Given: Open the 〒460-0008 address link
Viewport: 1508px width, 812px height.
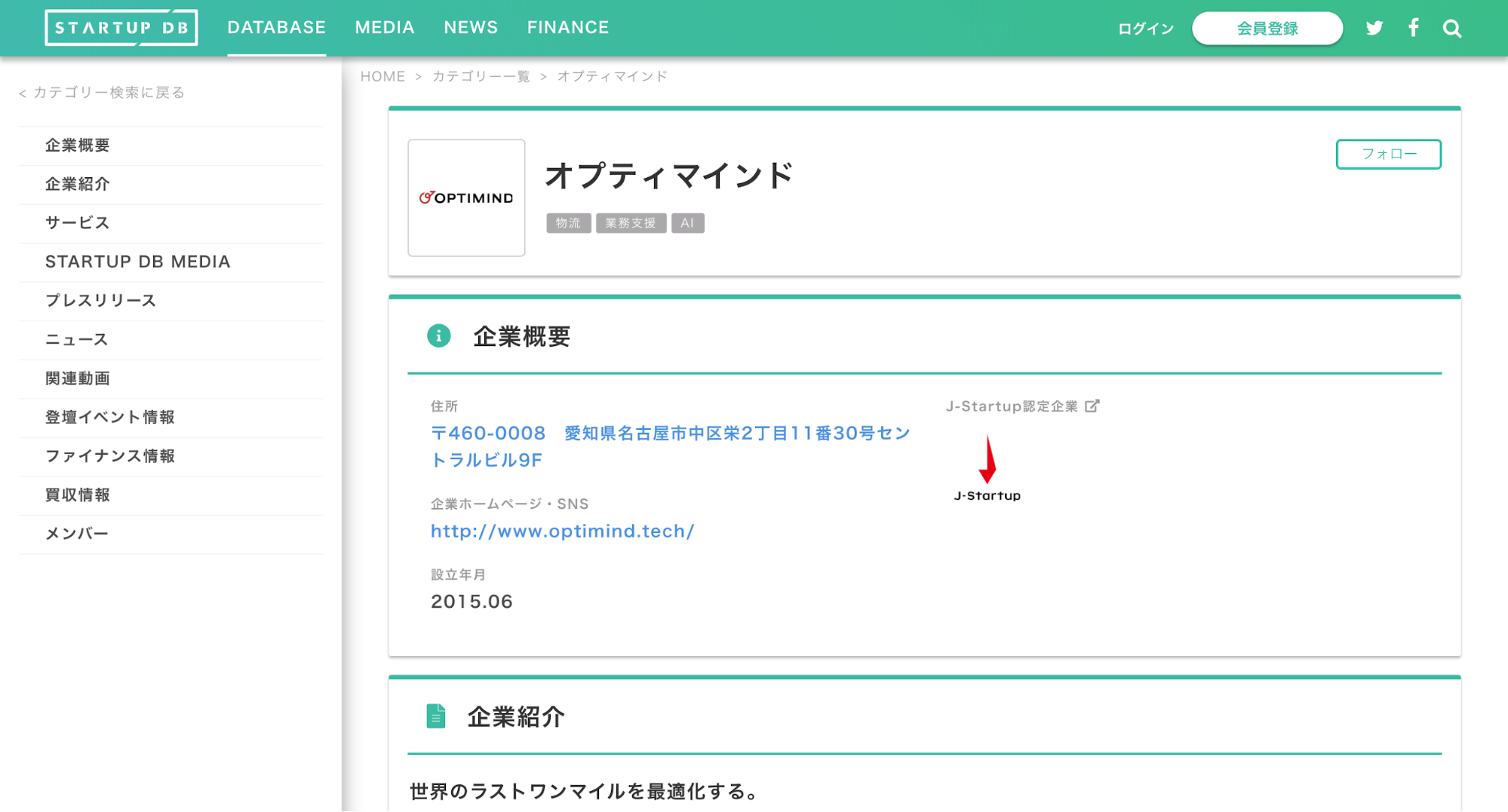Looking at the screenshot, I should click(x=671, y=446).
